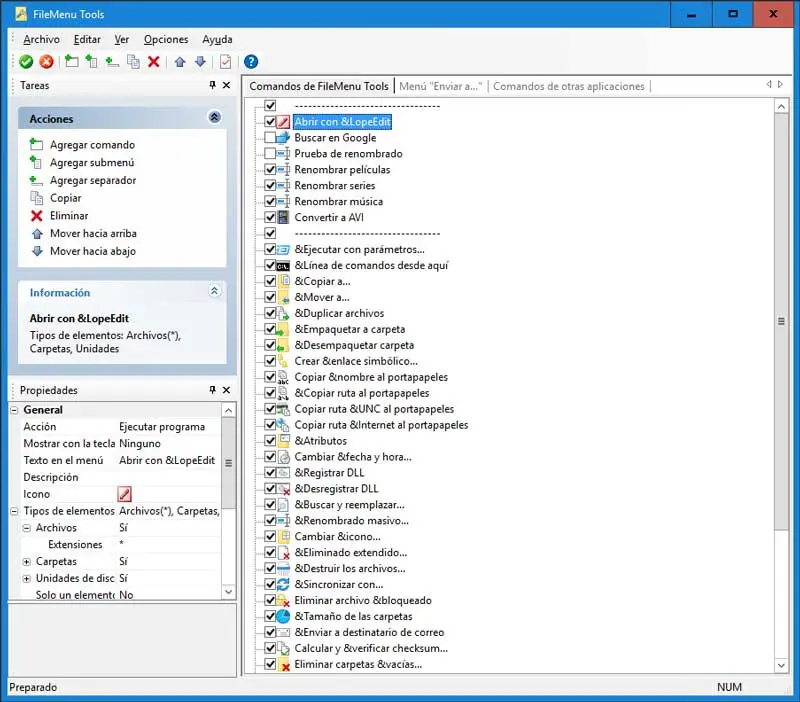Enable the Prueba de renombrado checkbox

click(x=270, y=154)
